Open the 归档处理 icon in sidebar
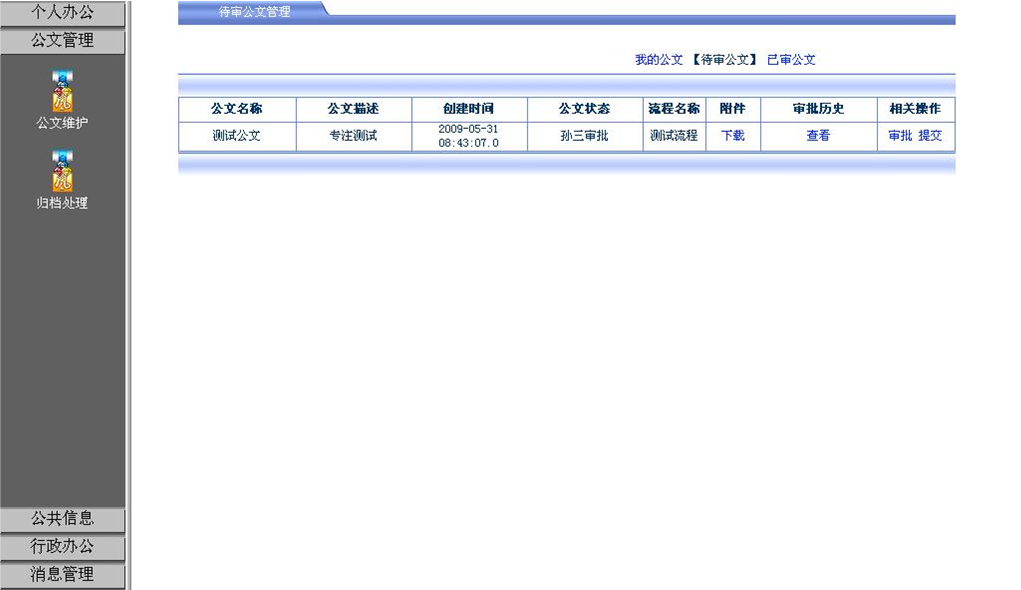Image resolution: width=1021 pixels, height=590 pixels. (63, 171)
